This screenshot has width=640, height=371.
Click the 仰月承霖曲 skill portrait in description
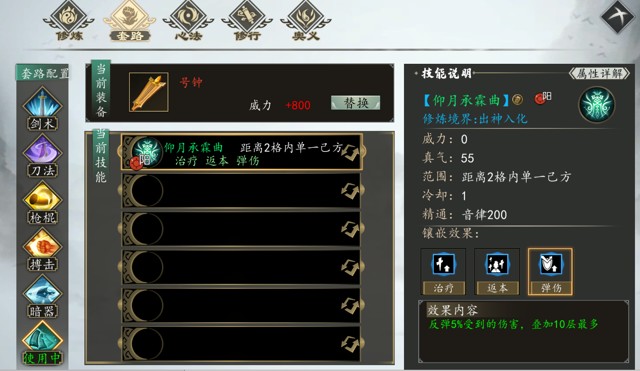pyautogui.click(x=597, y=104)
